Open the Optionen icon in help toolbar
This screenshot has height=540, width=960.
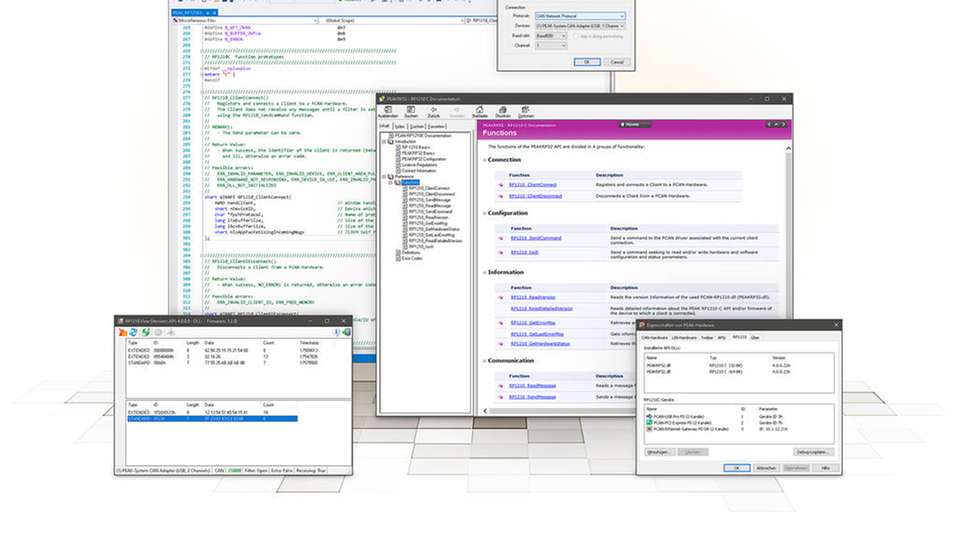pos(525,110)
